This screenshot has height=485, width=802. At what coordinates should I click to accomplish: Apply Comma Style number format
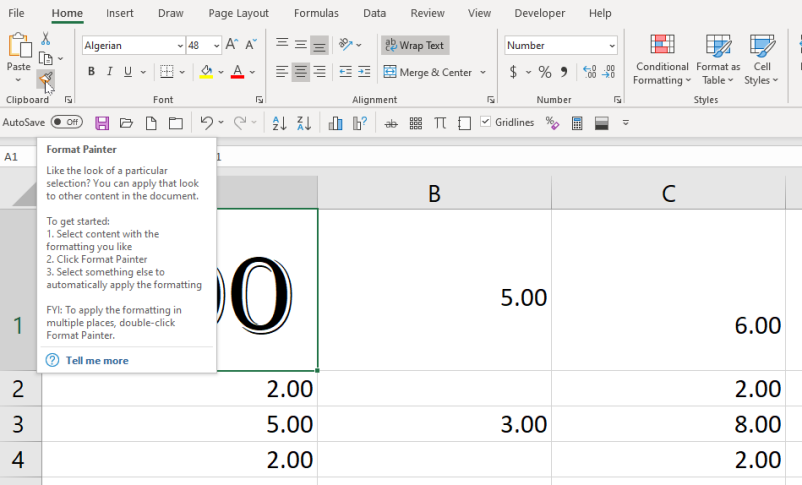click(x=564, y=72)
